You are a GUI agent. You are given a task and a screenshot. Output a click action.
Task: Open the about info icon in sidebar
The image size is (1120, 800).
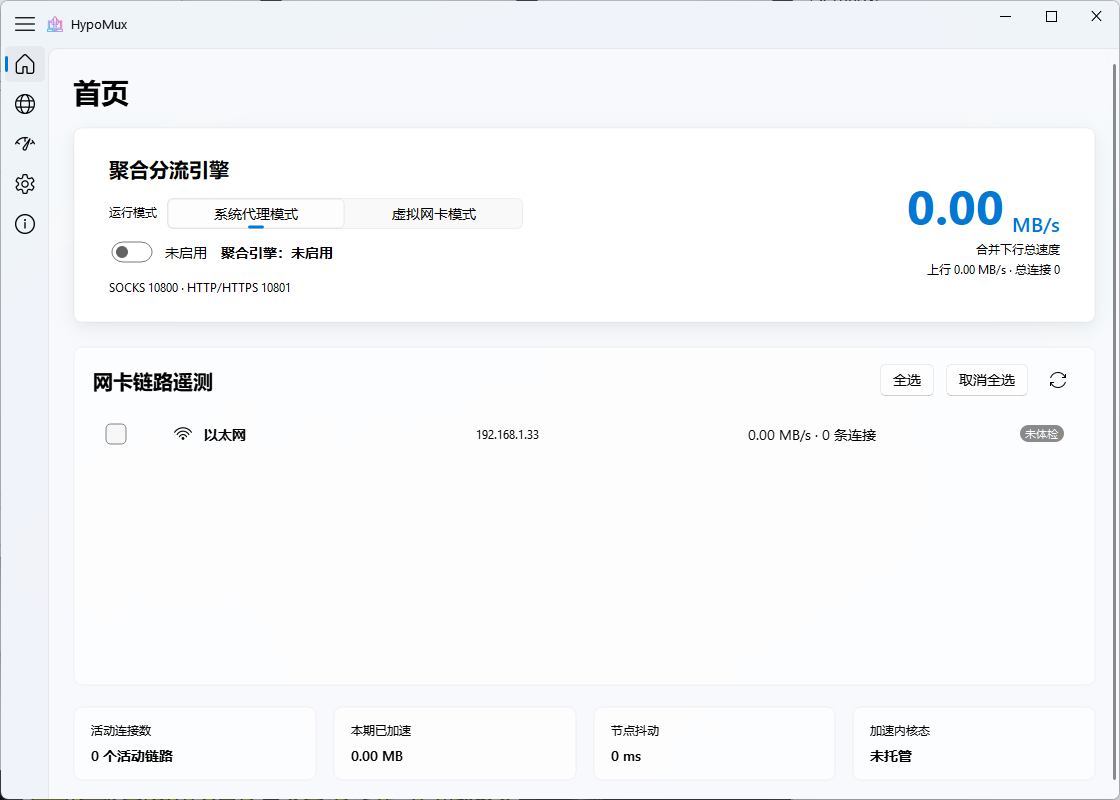click(x=25, y=224)
